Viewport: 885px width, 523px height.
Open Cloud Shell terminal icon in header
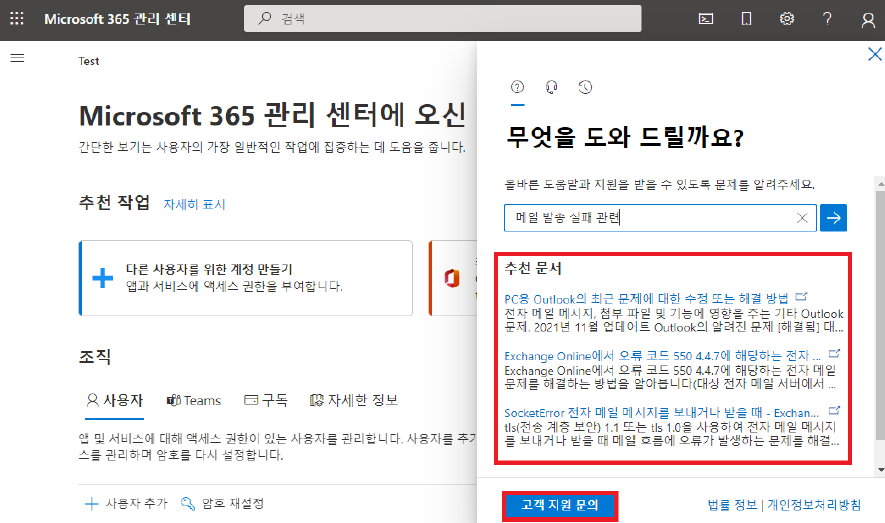706,19
